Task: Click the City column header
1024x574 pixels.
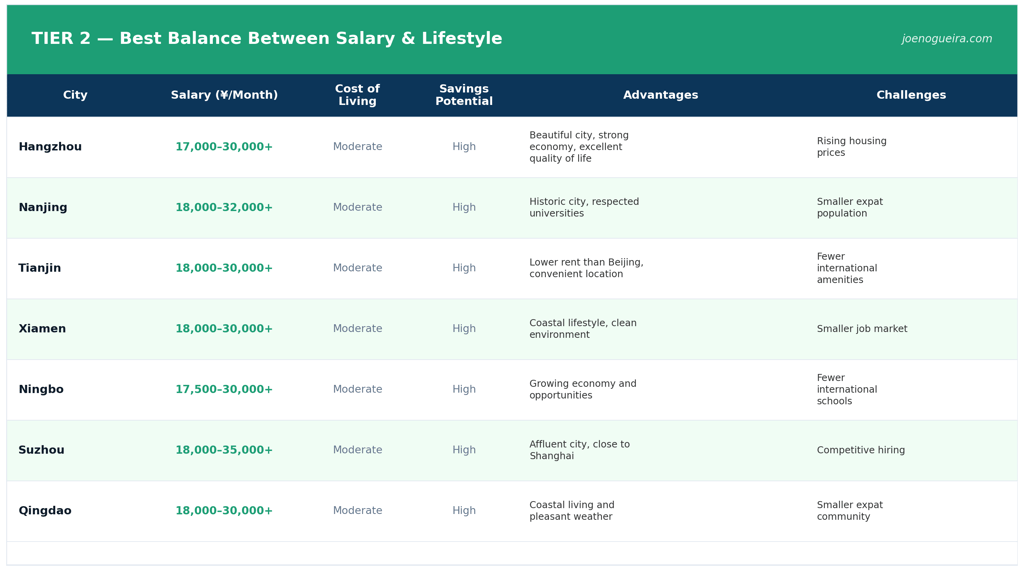Action: click(x=75, y=95)
